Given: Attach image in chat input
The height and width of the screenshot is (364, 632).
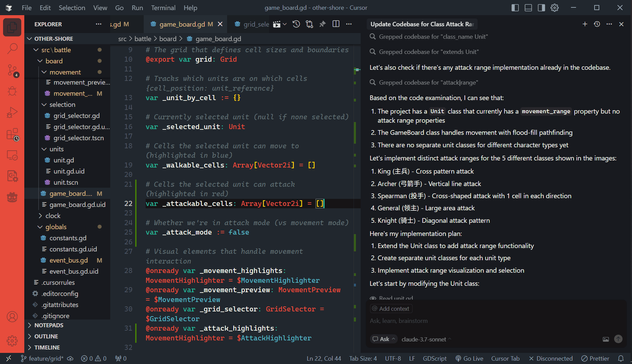Looking at the screenshot, I should coord(606,339).
